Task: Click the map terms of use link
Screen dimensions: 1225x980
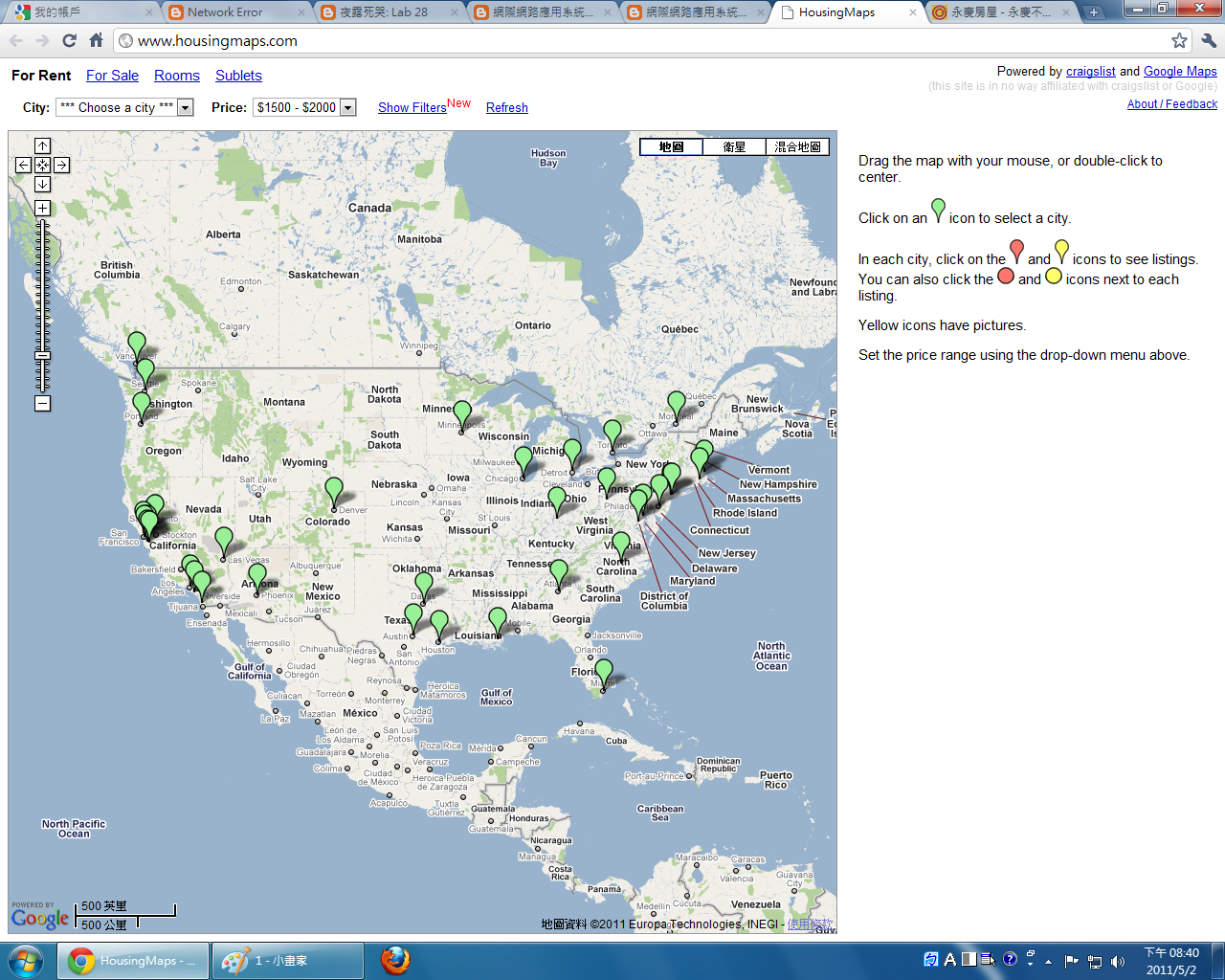Action: pos(810,924)
